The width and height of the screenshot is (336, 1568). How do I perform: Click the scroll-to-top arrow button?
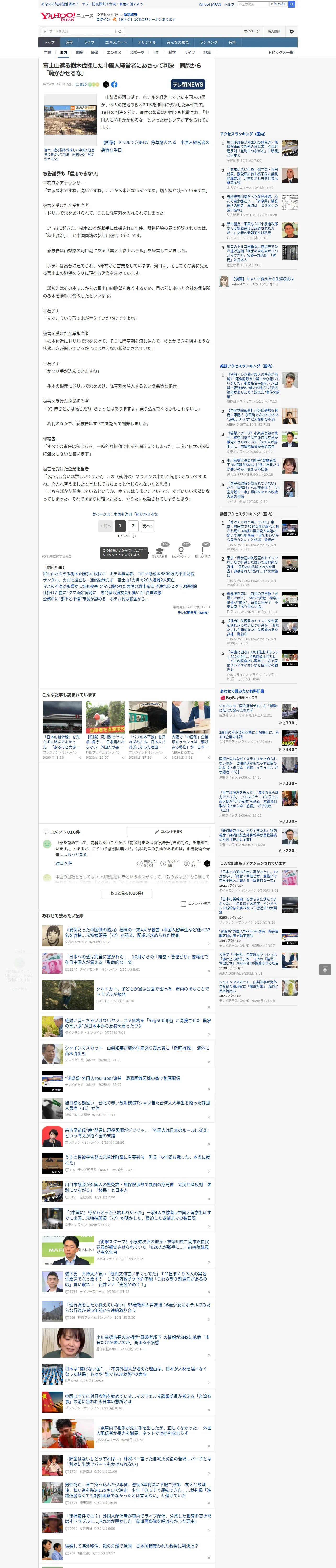(325, 970)
